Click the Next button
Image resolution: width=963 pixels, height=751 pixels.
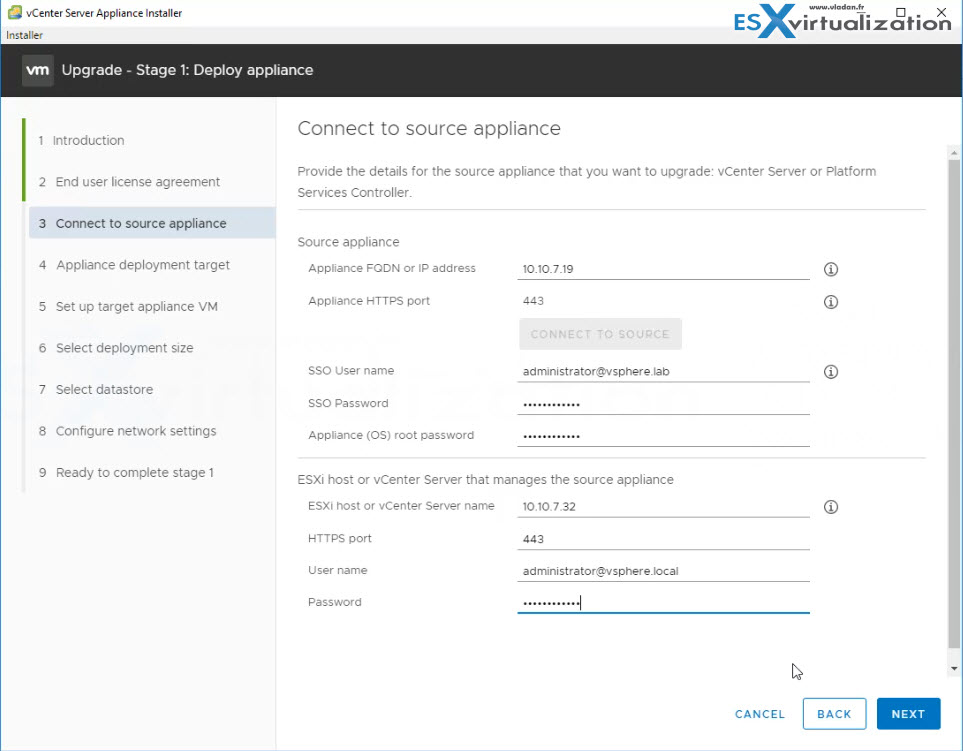tap(908, 714)
